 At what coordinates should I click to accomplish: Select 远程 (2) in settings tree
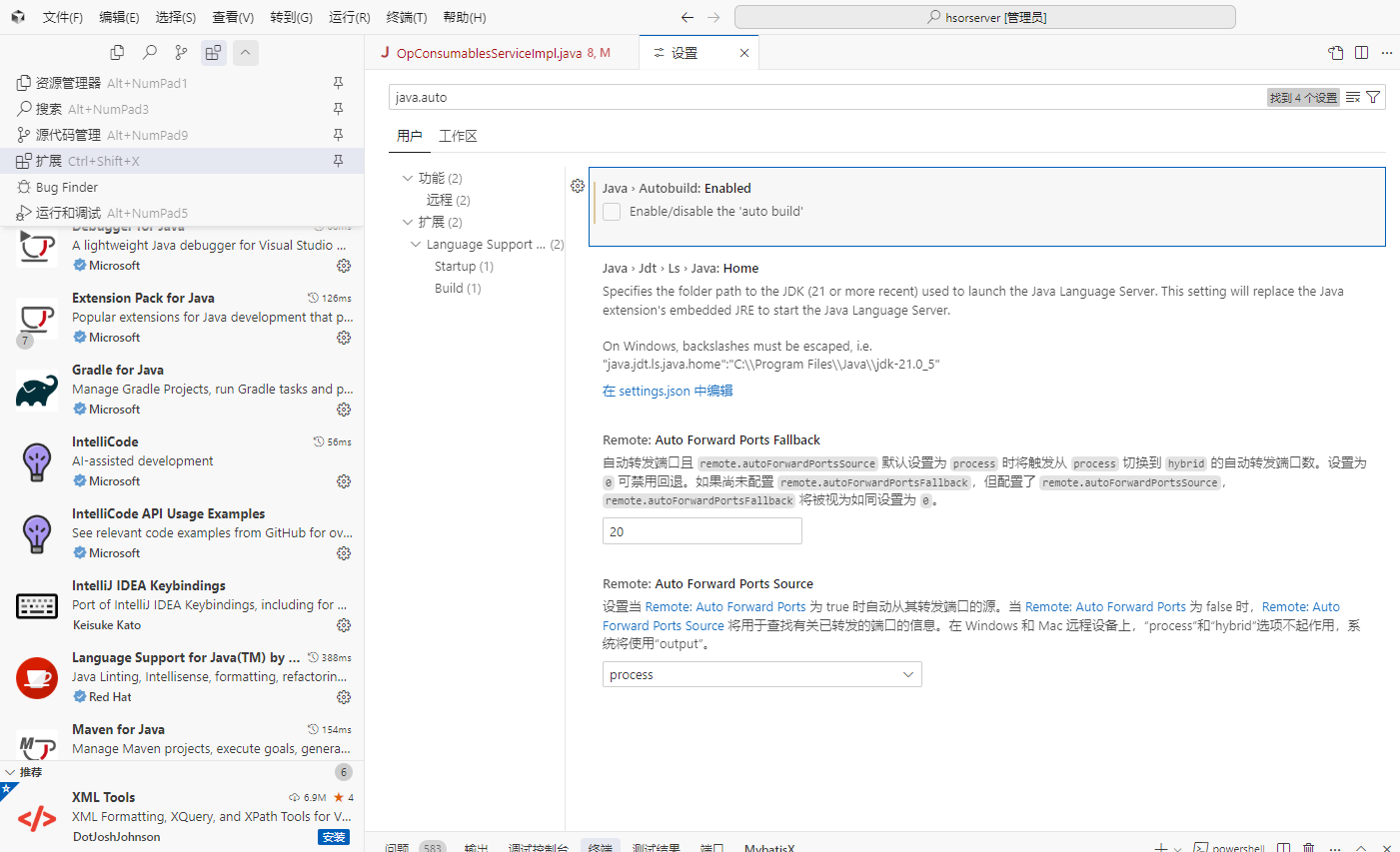tap(449, 200)
